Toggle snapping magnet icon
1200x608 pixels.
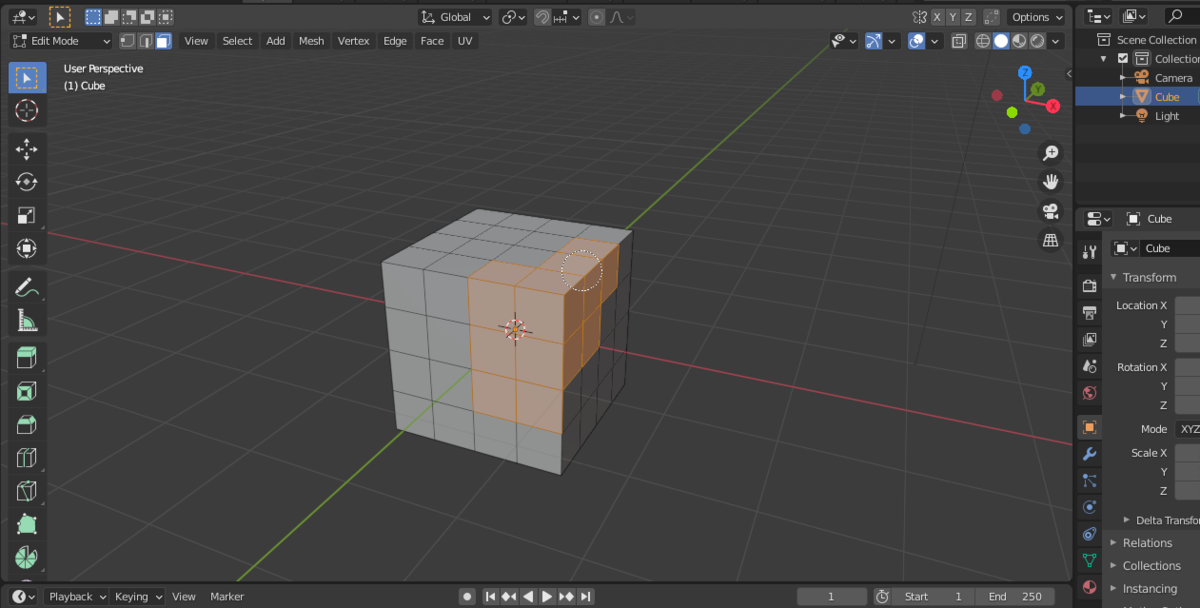pyautogui.click(x=541, y=17)
